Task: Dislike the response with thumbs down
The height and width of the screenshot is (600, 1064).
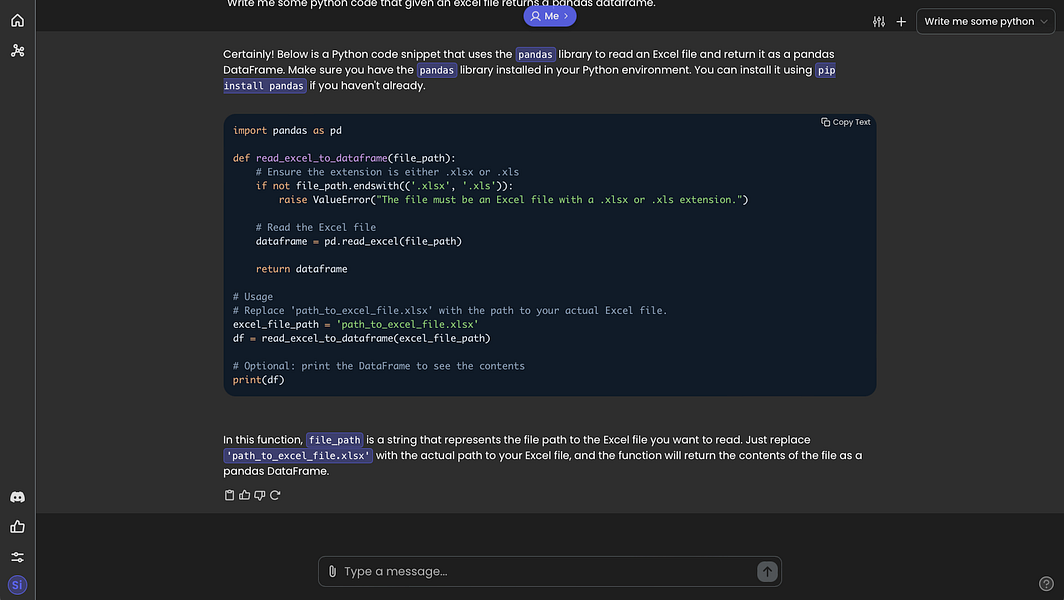Action: tap(260, 495)
